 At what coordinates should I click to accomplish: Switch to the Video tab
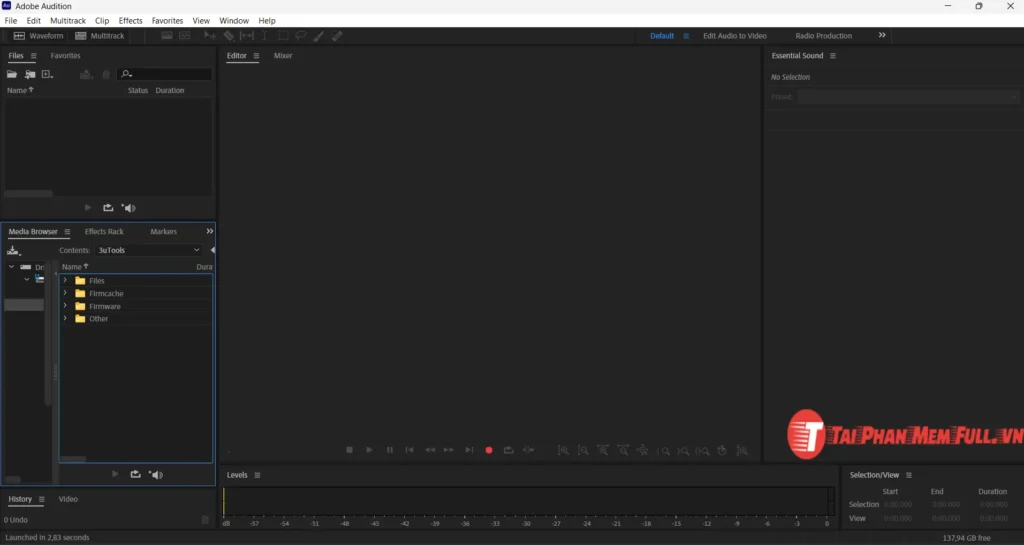pos(68,499)
